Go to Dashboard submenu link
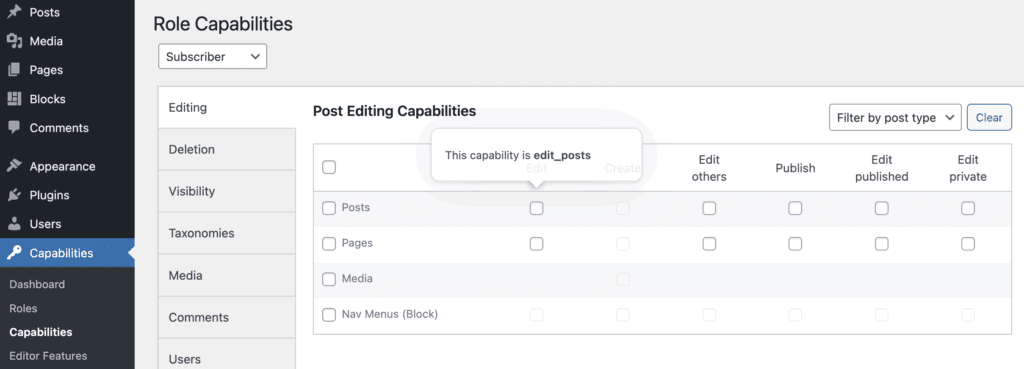Viewport: 1024px width, 369px height. coord(37,284)
